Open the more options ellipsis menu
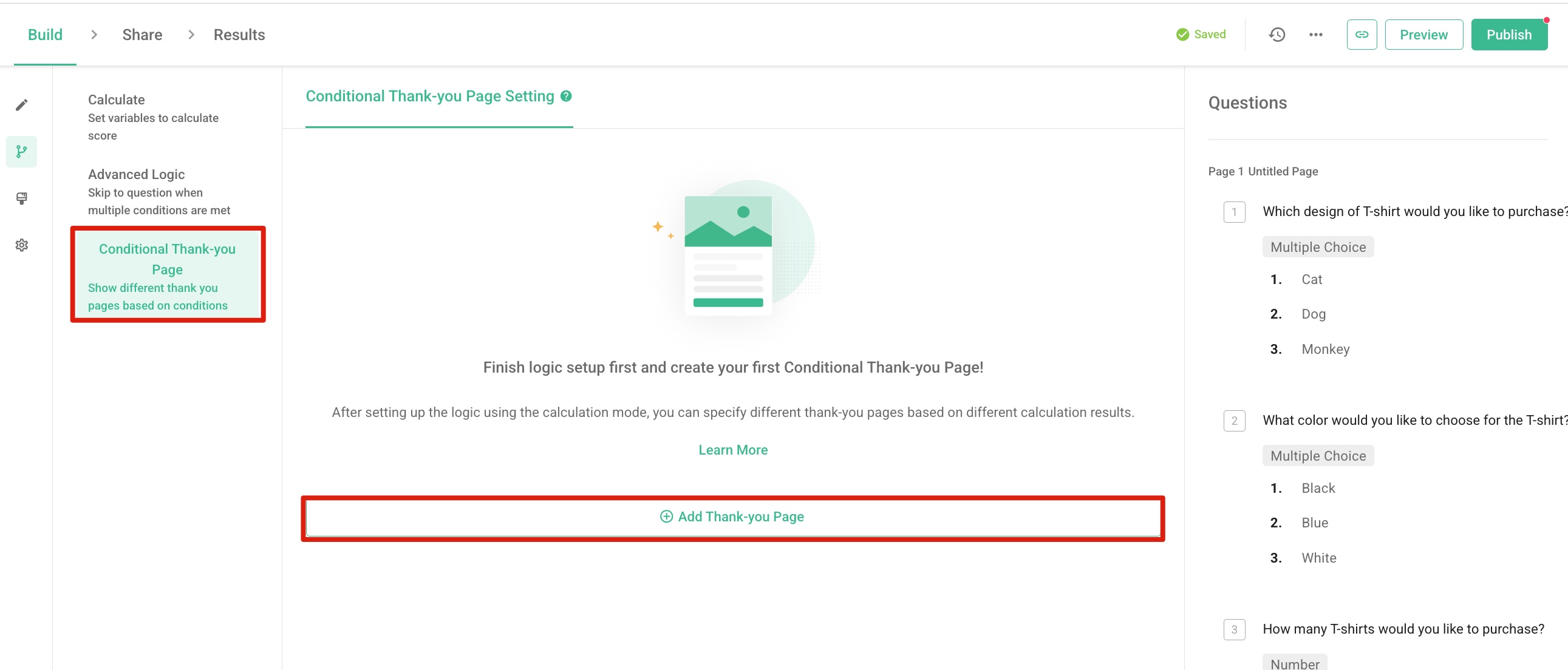 [1316, 35]
